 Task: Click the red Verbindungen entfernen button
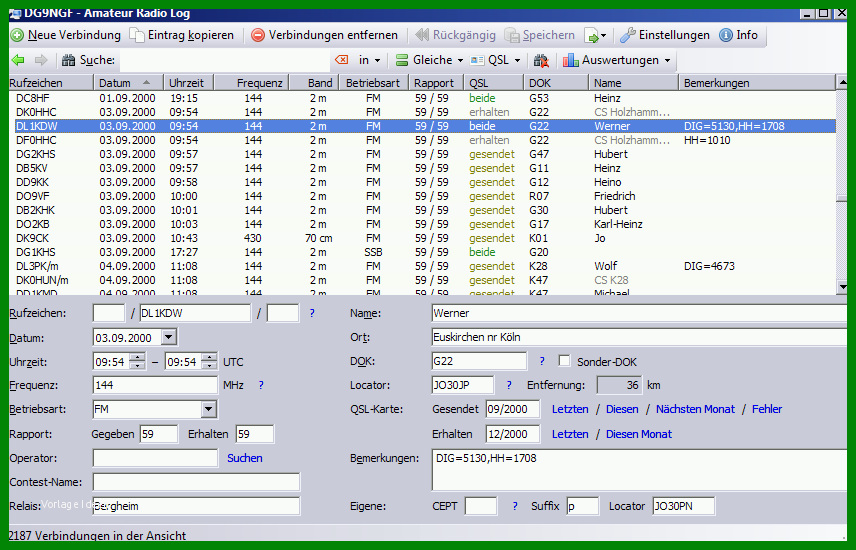click(324, 35)
